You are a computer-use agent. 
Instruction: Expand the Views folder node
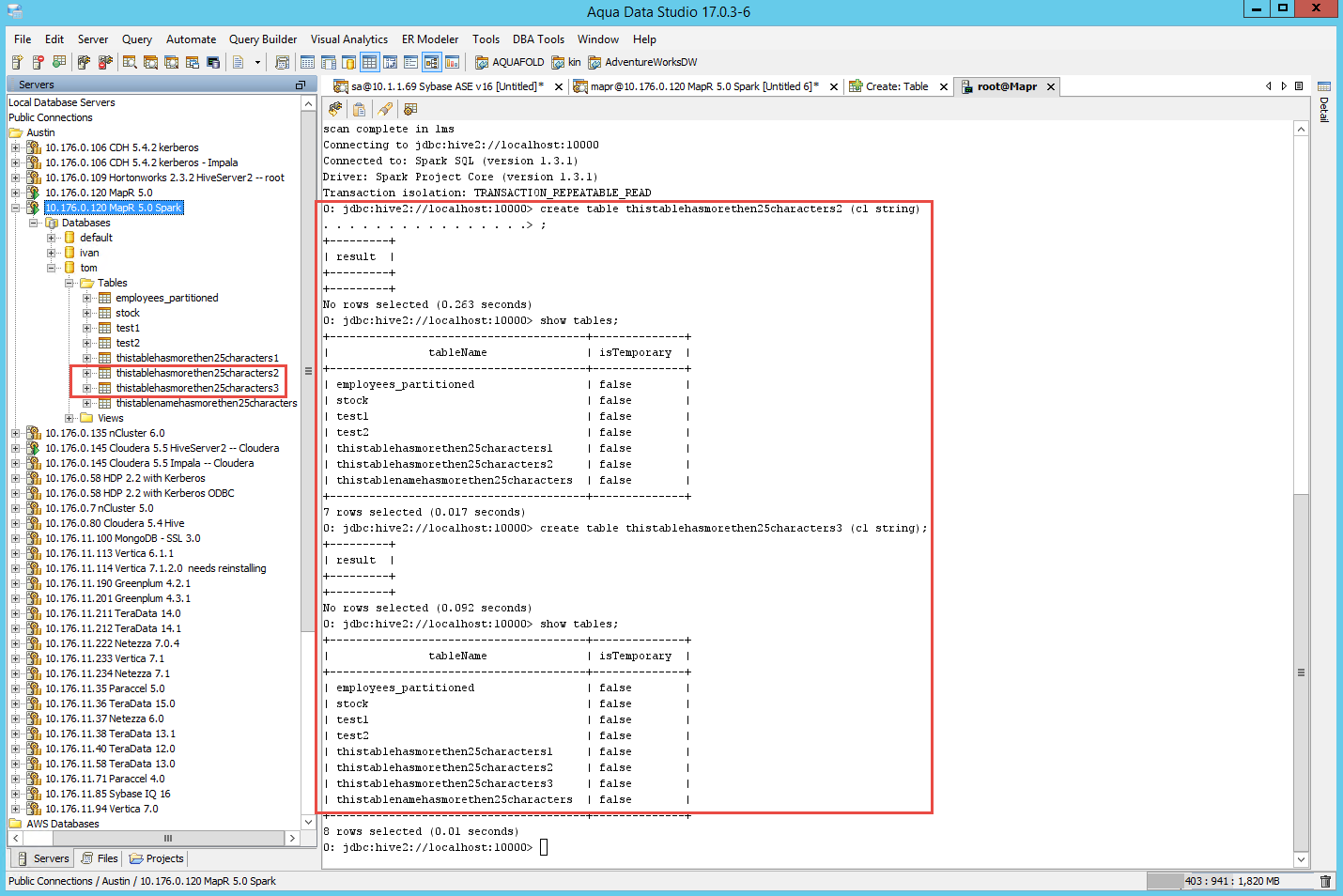69,418
